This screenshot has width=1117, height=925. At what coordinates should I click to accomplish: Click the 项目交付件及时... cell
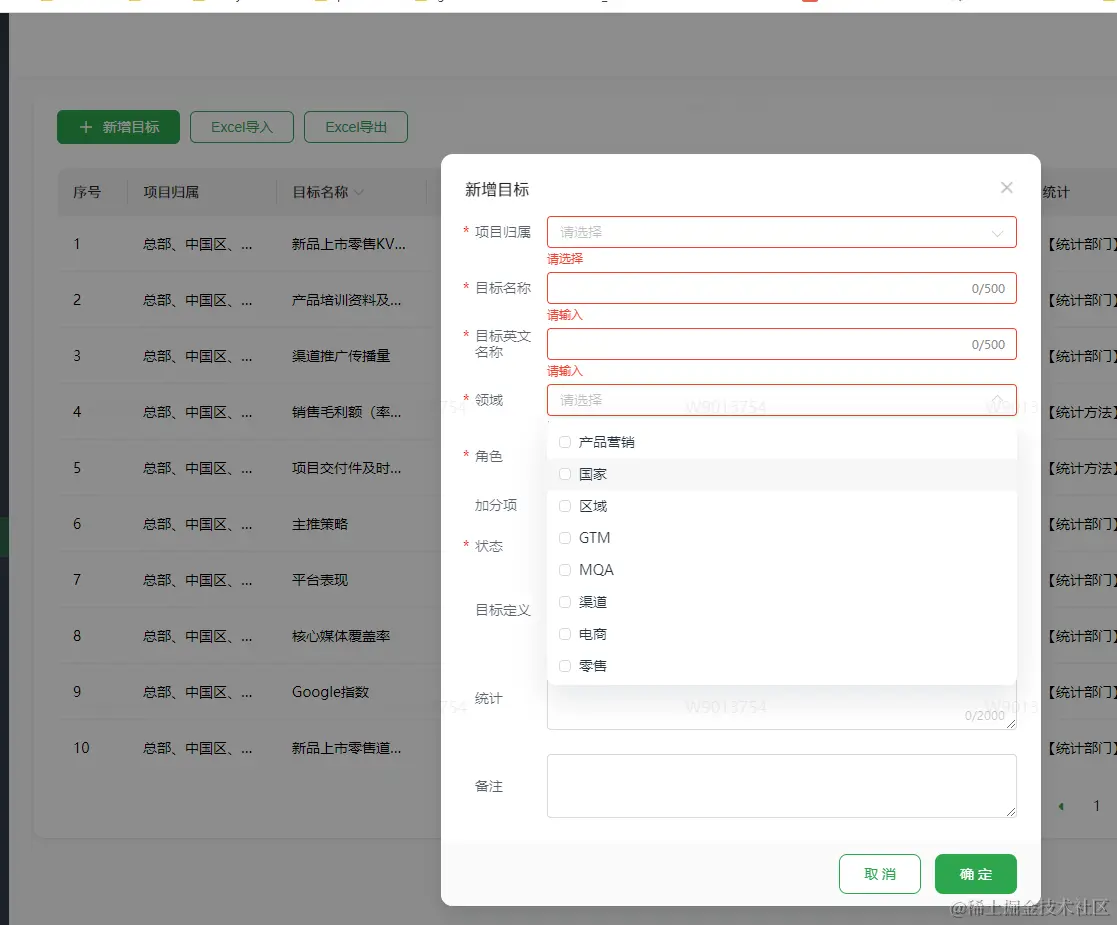[x=346, y=468]
